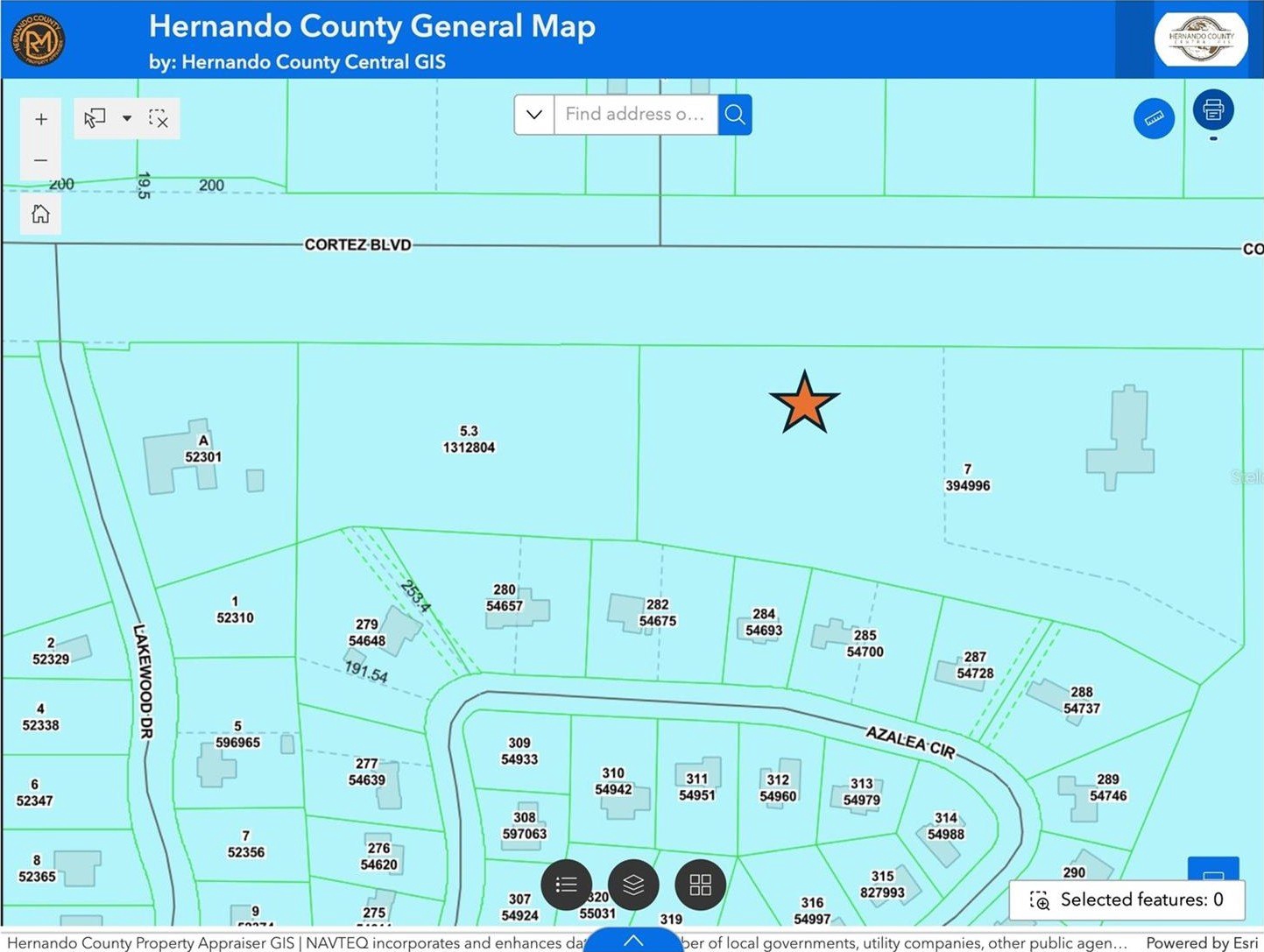Open the search source dropdown chevron

pos(534,115)
